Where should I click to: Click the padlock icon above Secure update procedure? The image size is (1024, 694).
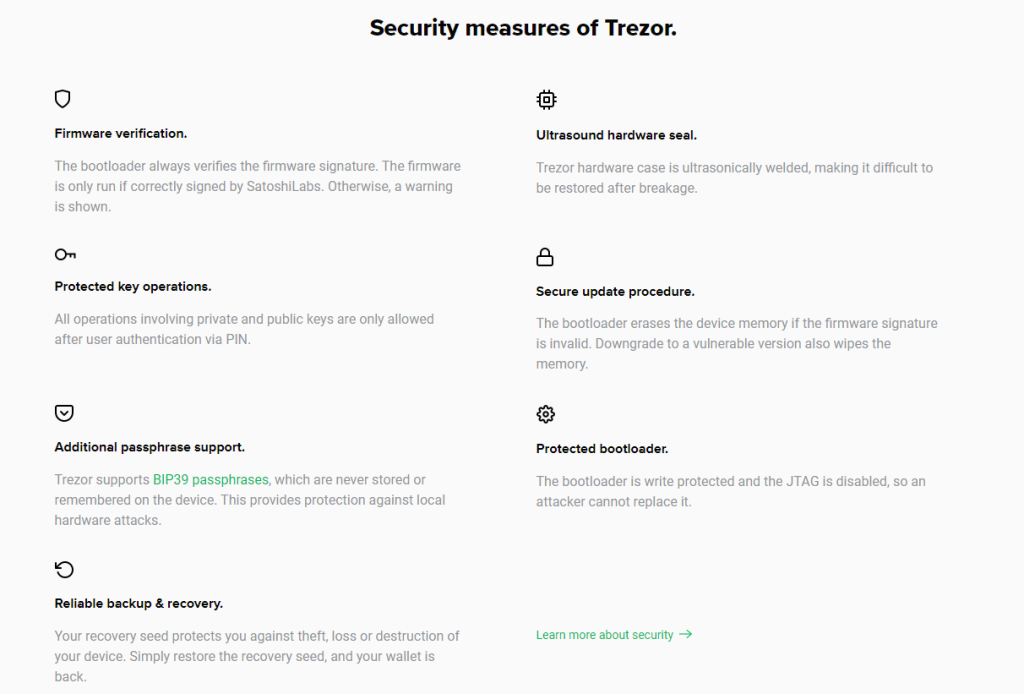click(x=545, y=257)
